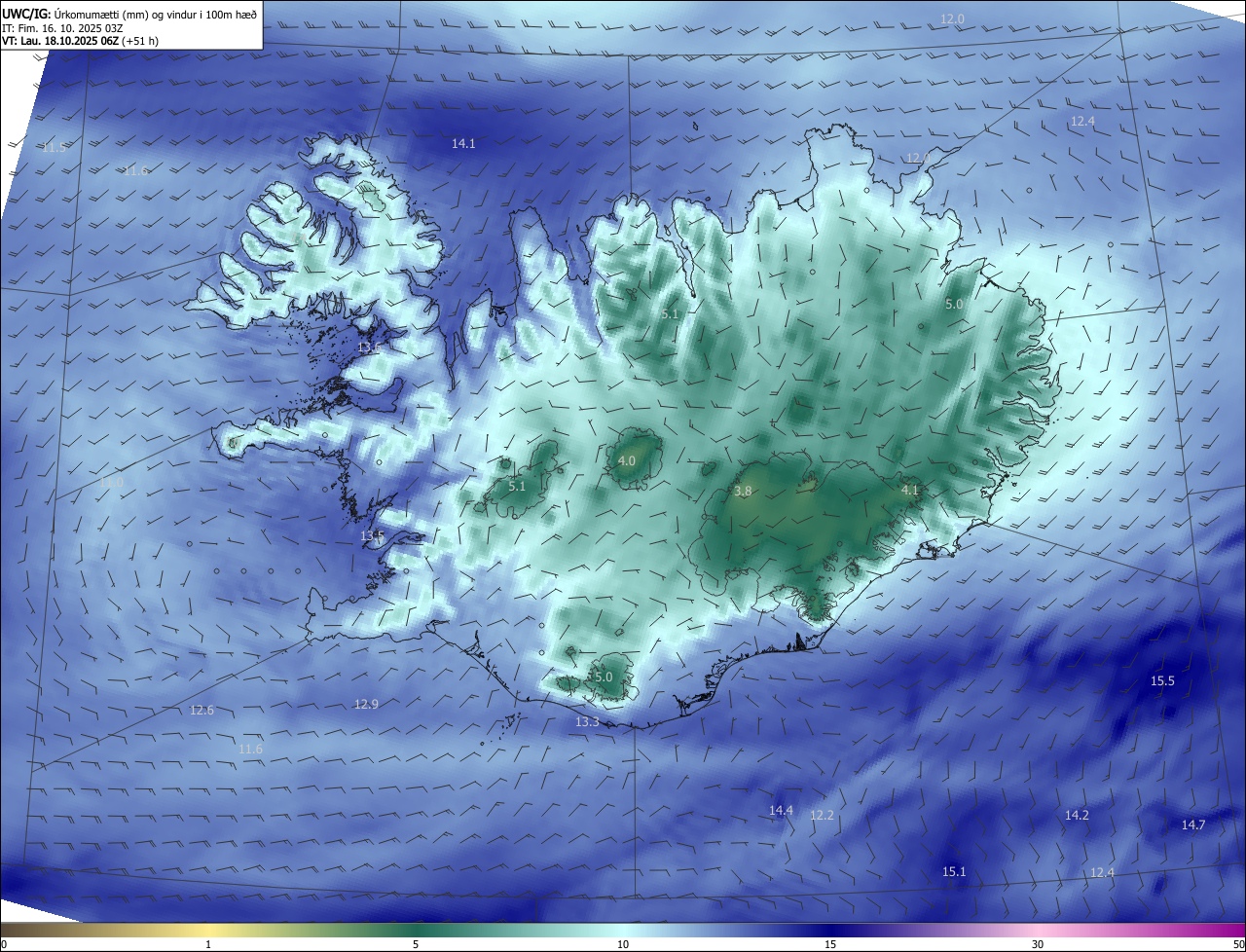Click the 13.3 value on the south coast

coord(587,721)
